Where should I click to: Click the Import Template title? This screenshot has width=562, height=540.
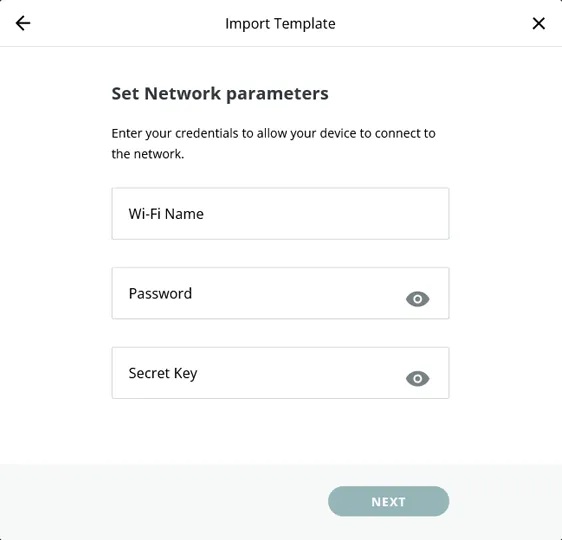pyautogui.click(x=280, y=24)
